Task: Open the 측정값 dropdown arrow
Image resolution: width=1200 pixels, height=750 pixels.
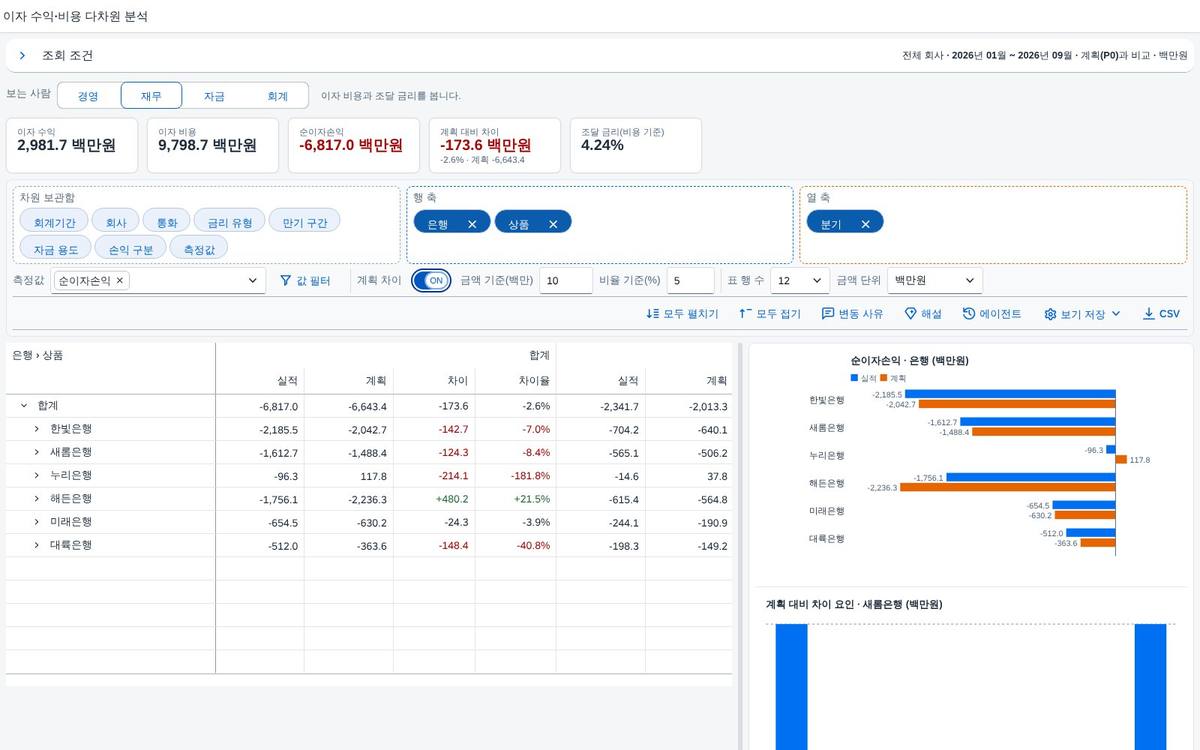Action: pyautogui.click(x=253, y=281)
